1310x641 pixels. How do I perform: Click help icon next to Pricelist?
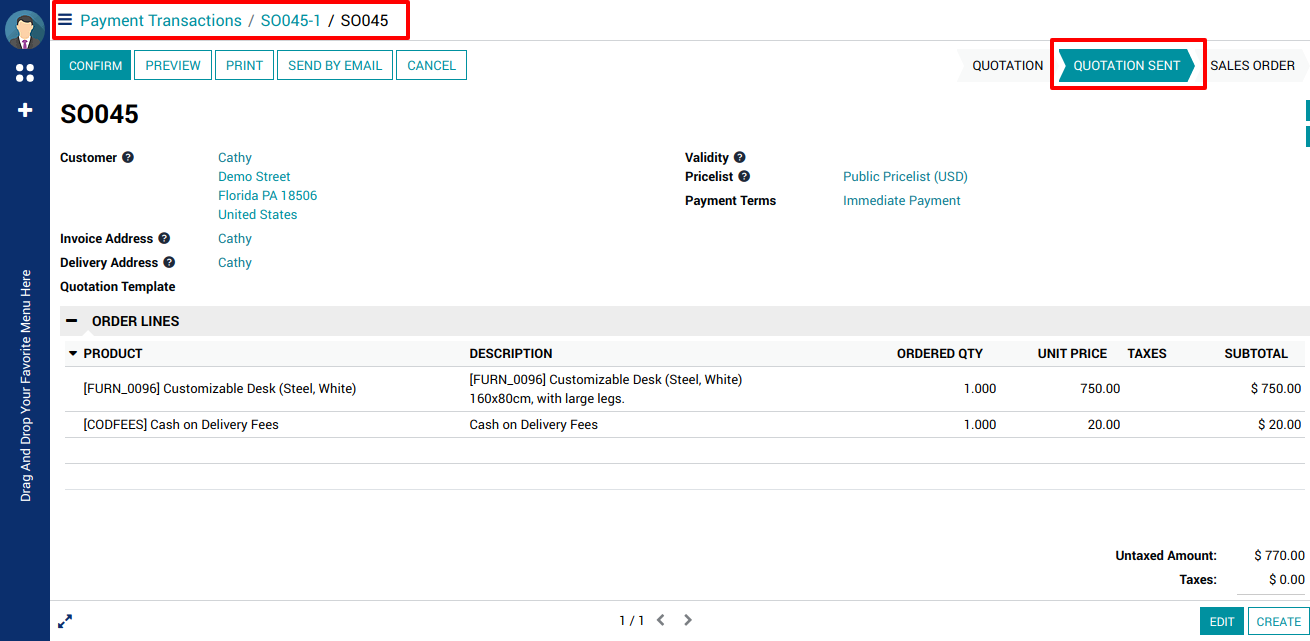pyautogui.click(x=744, y=176)
